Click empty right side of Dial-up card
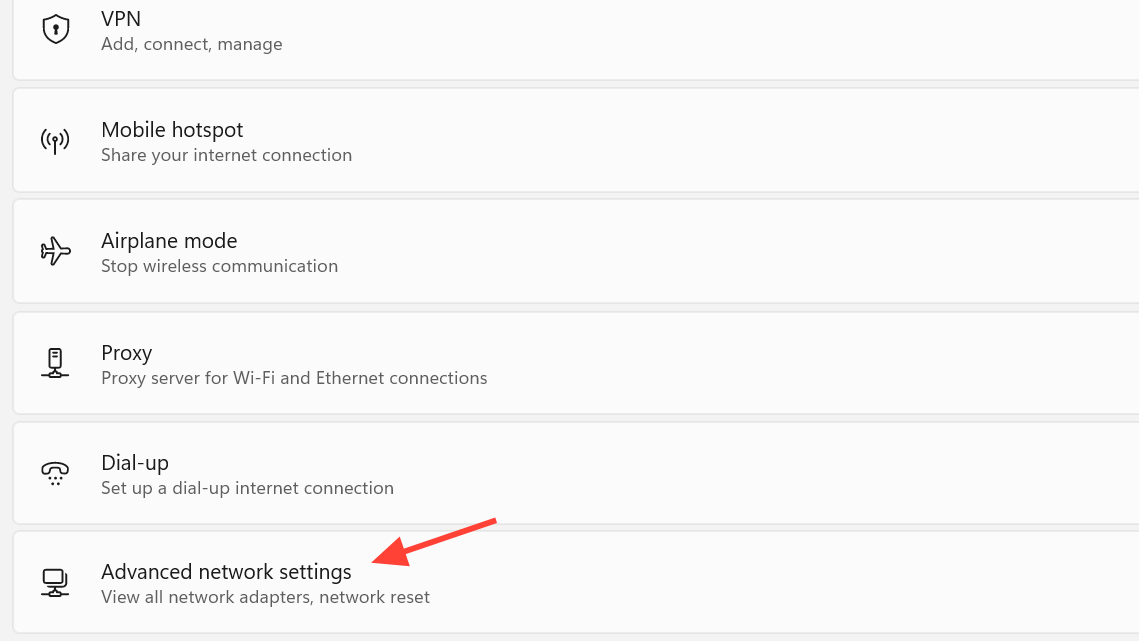 850,475
